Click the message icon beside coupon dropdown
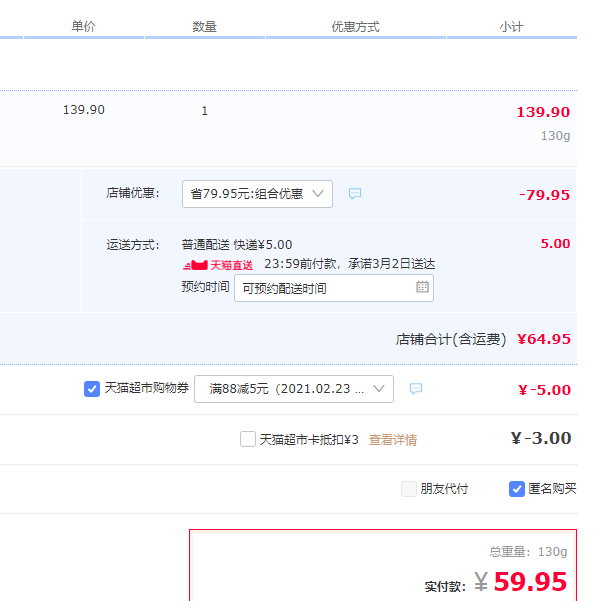Image resolution: width=601 pixels, height=601 pixels. (x=416, y=389)
